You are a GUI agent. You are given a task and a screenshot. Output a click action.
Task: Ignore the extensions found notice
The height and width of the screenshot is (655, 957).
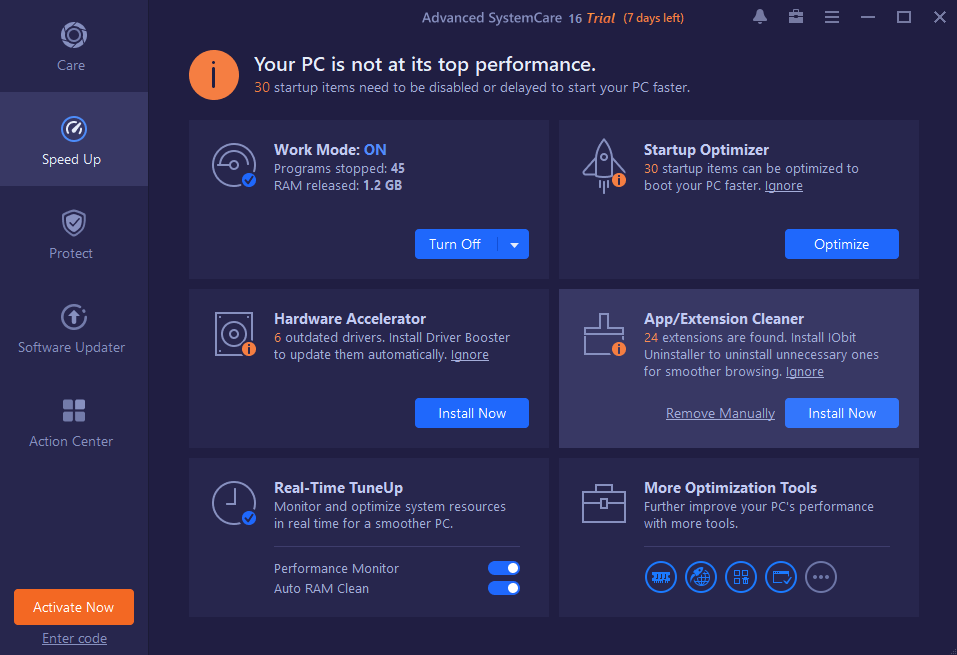click(804, 372)
